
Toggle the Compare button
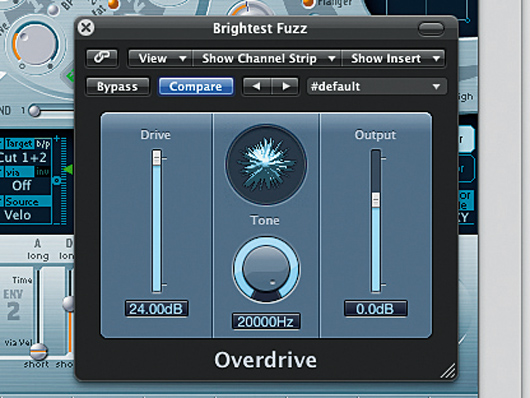pos(196,87)
